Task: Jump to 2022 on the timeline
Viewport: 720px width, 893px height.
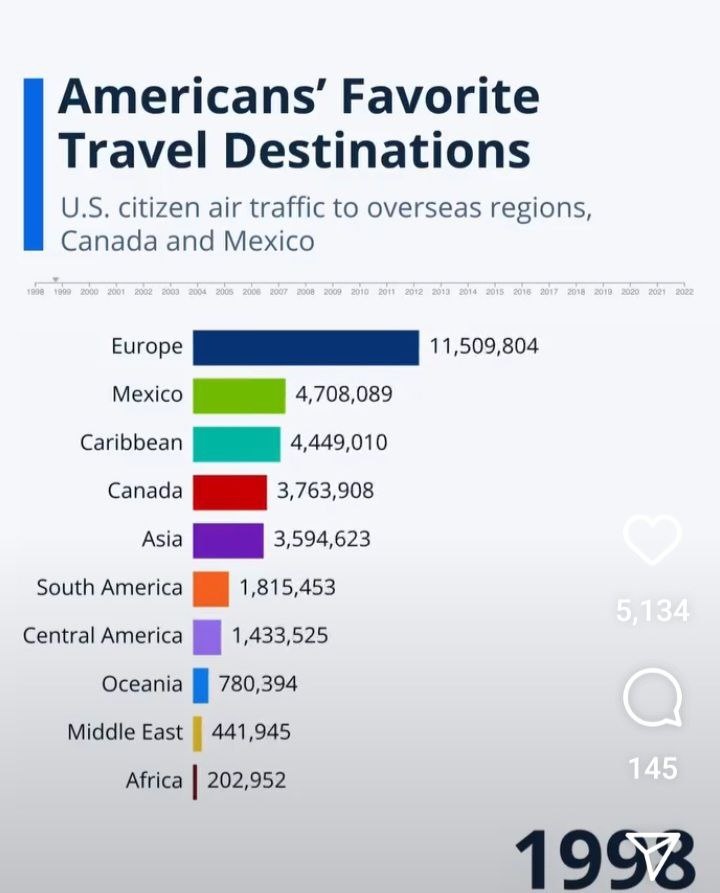Action: pos(684,292)
